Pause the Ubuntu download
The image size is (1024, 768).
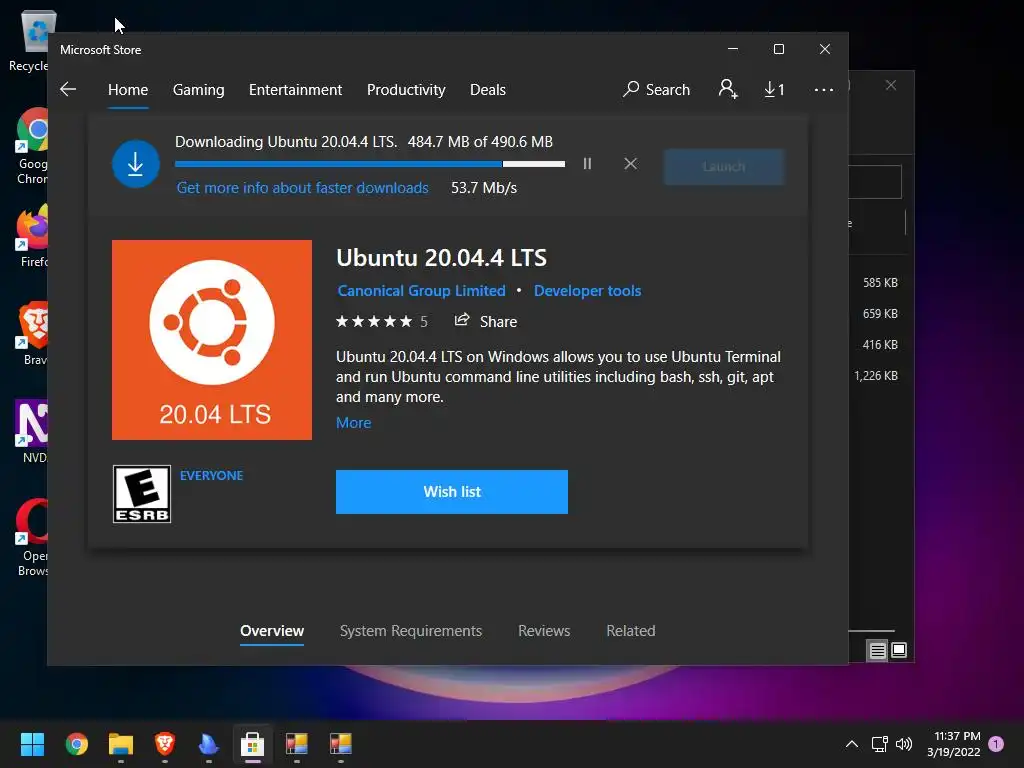[x=587, y=164]
